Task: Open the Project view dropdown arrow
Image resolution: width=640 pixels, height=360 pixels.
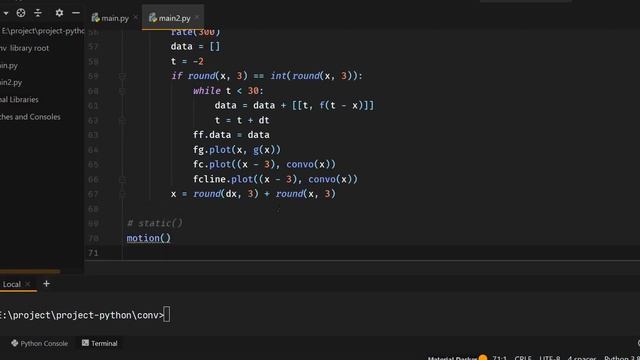Action: click(6, 13)
